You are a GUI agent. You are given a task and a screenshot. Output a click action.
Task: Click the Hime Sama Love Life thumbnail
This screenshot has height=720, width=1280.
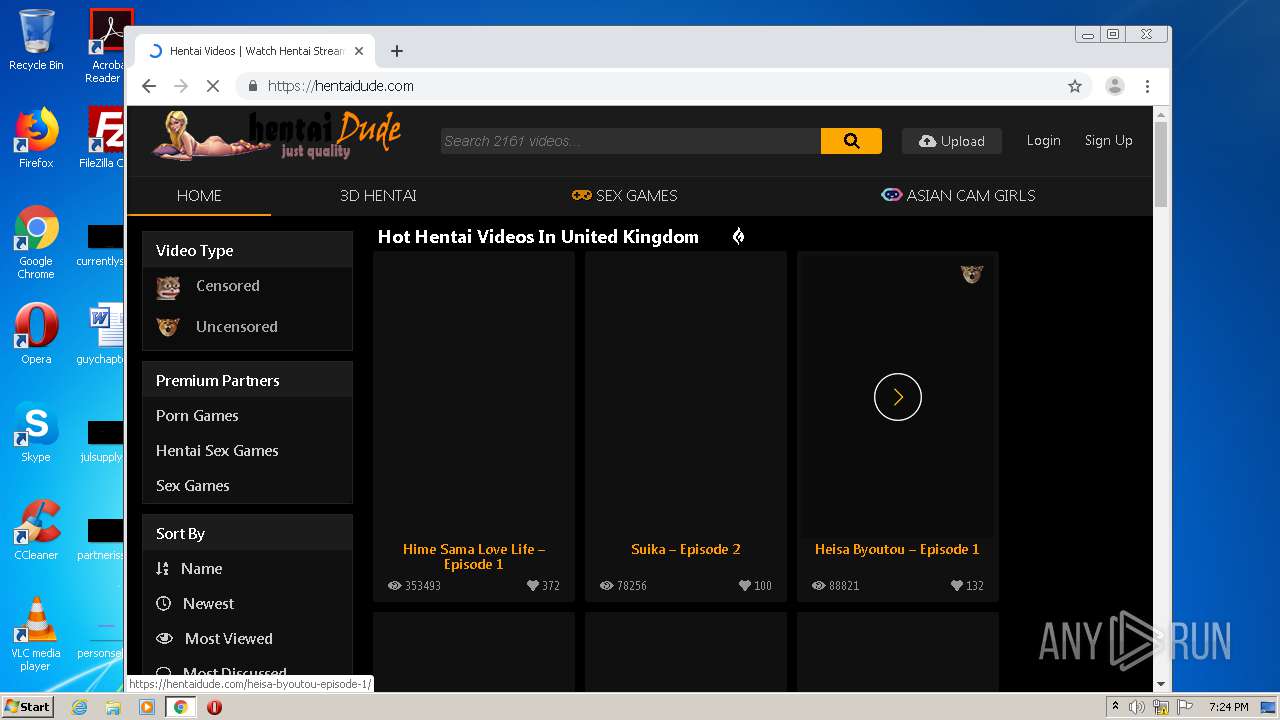(473, 396)
